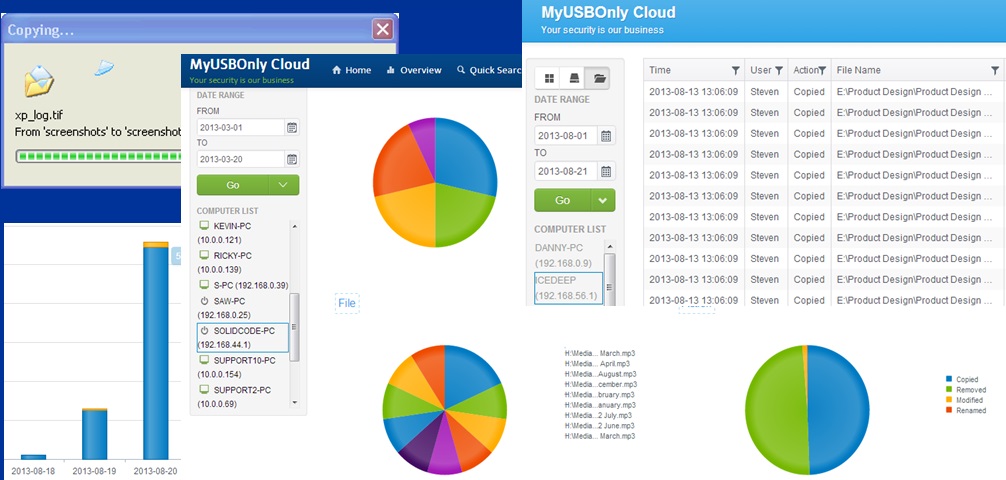Click the TO date field showing 2013-03-20
Screen dimensions: 1006x480
tap(241, 159)
